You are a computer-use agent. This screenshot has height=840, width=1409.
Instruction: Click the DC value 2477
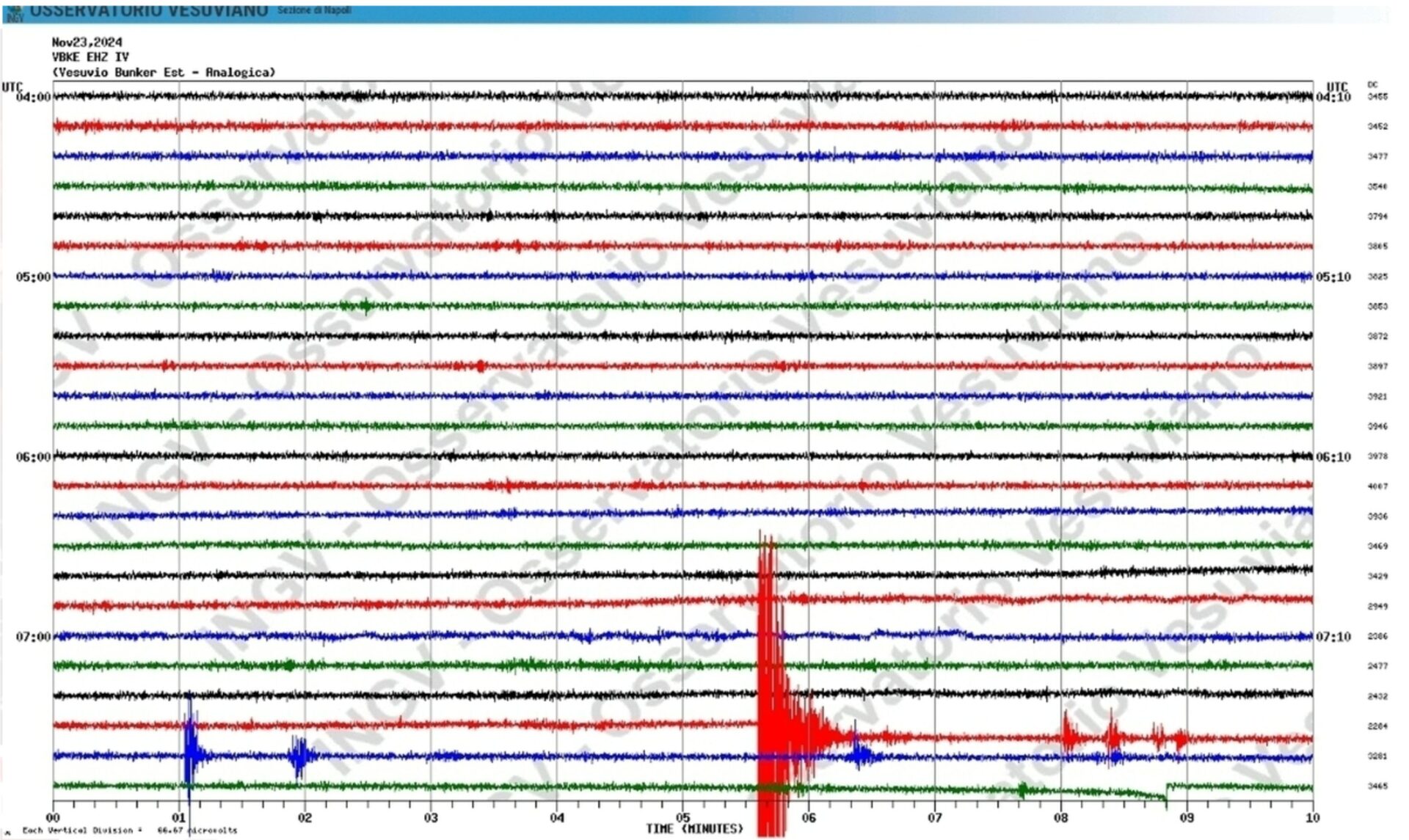(x=1377, y=666)
